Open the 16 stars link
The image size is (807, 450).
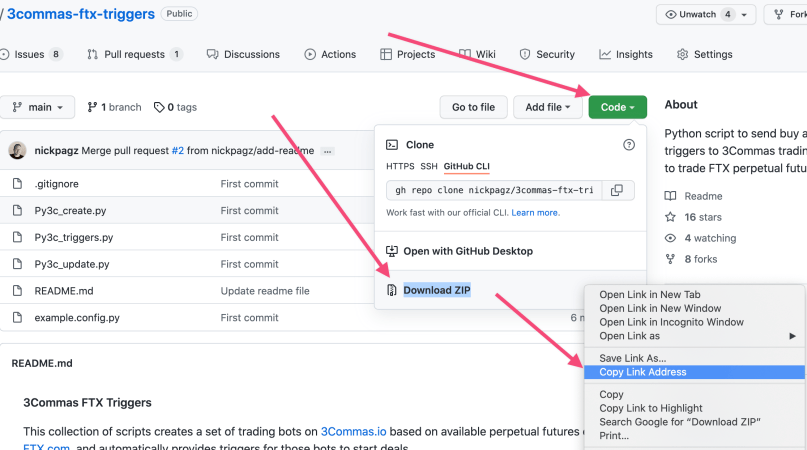pyautogui.click(x=693, y=217)
